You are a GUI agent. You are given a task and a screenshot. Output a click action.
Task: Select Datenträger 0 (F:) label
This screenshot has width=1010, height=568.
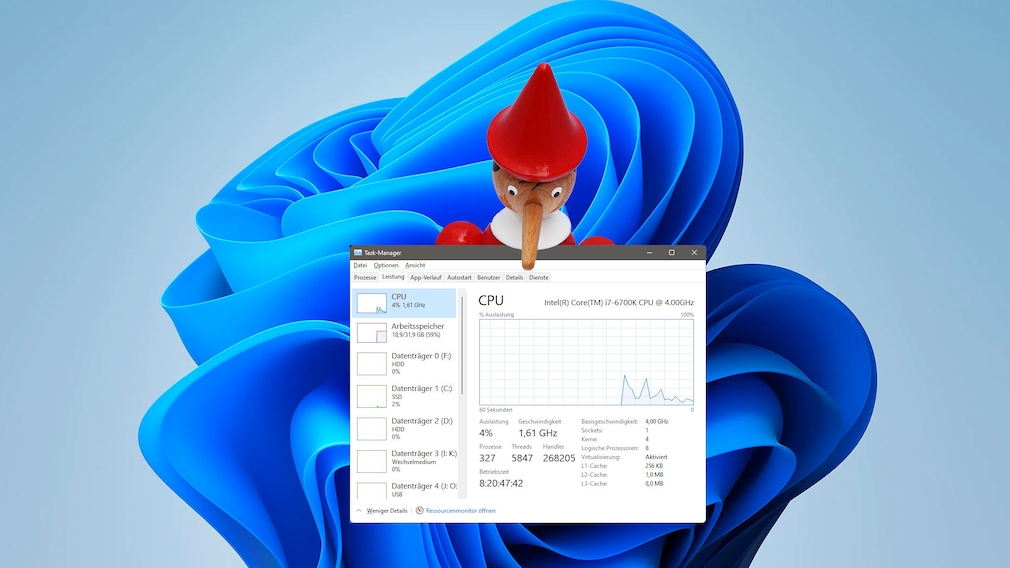point(421,356)
